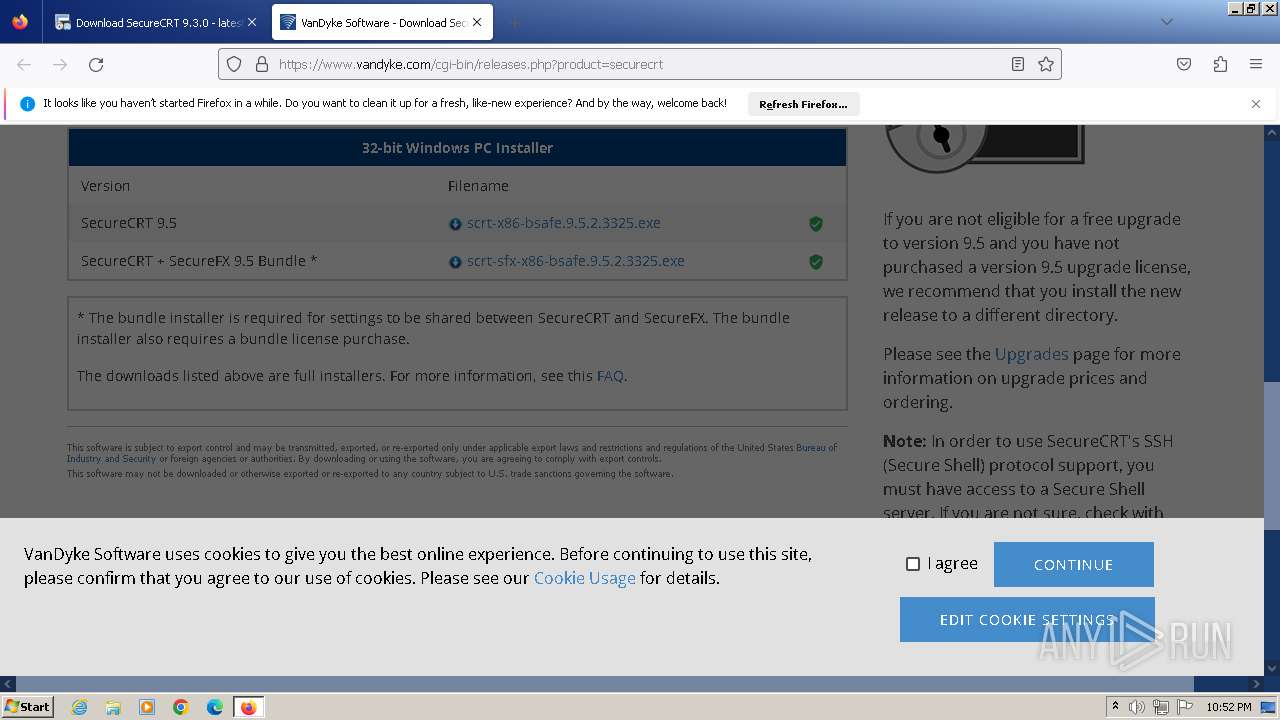Screen dimensions: 1280x720
Task: Close the Download SecureCRT 9.3.0 tab
Action: pyautogui.click(x=252, y=22)
